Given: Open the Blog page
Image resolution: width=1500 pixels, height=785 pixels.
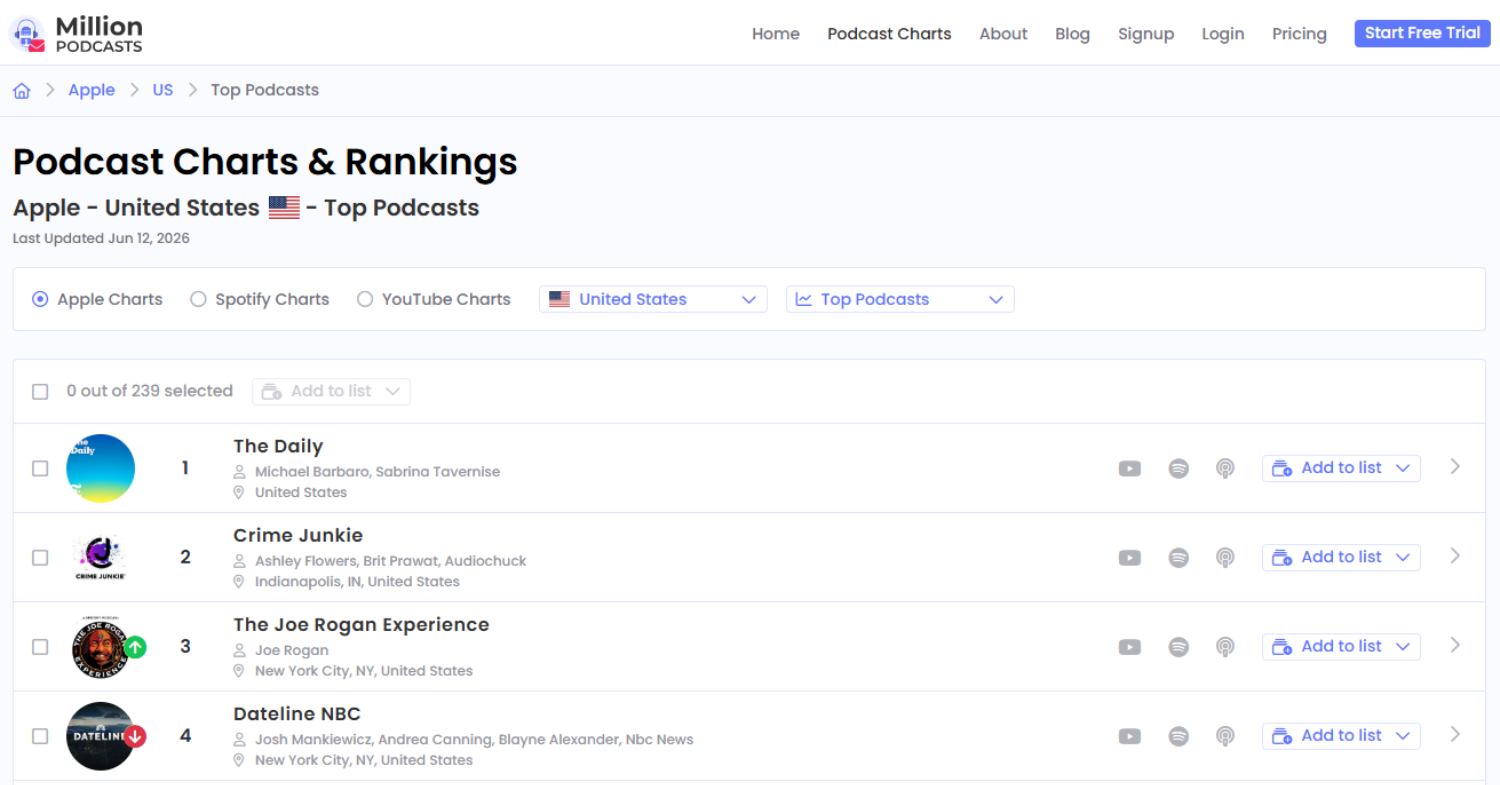Looking at the screenshot, I should tap(1072, 34).
